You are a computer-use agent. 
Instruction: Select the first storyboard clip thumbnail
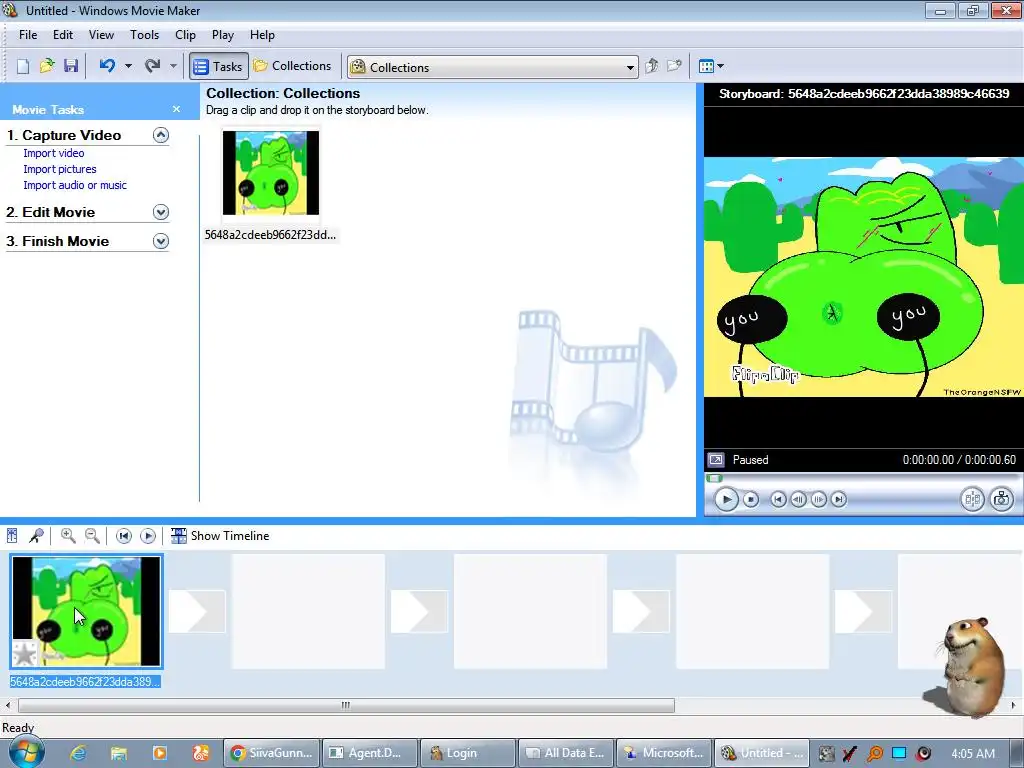tap(86, 611)
